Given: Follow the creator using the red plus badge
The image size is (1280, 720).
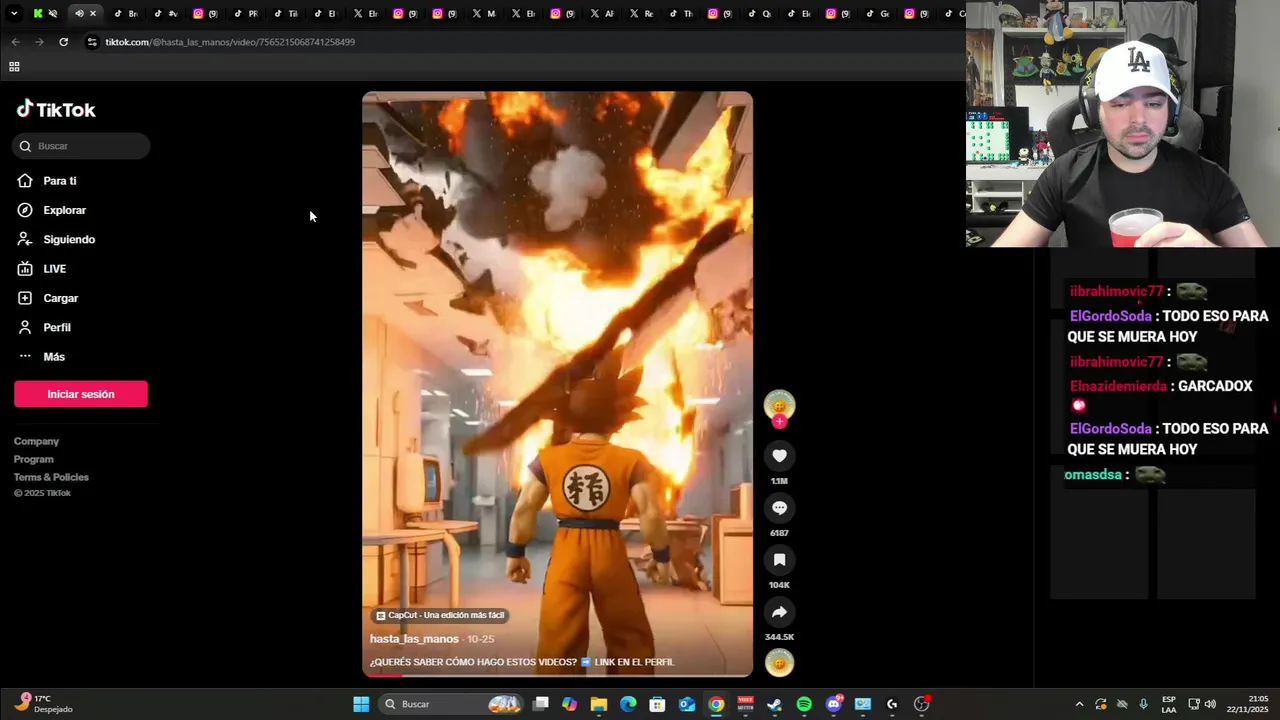Looking at the screenshot, I should click(779, 422).
